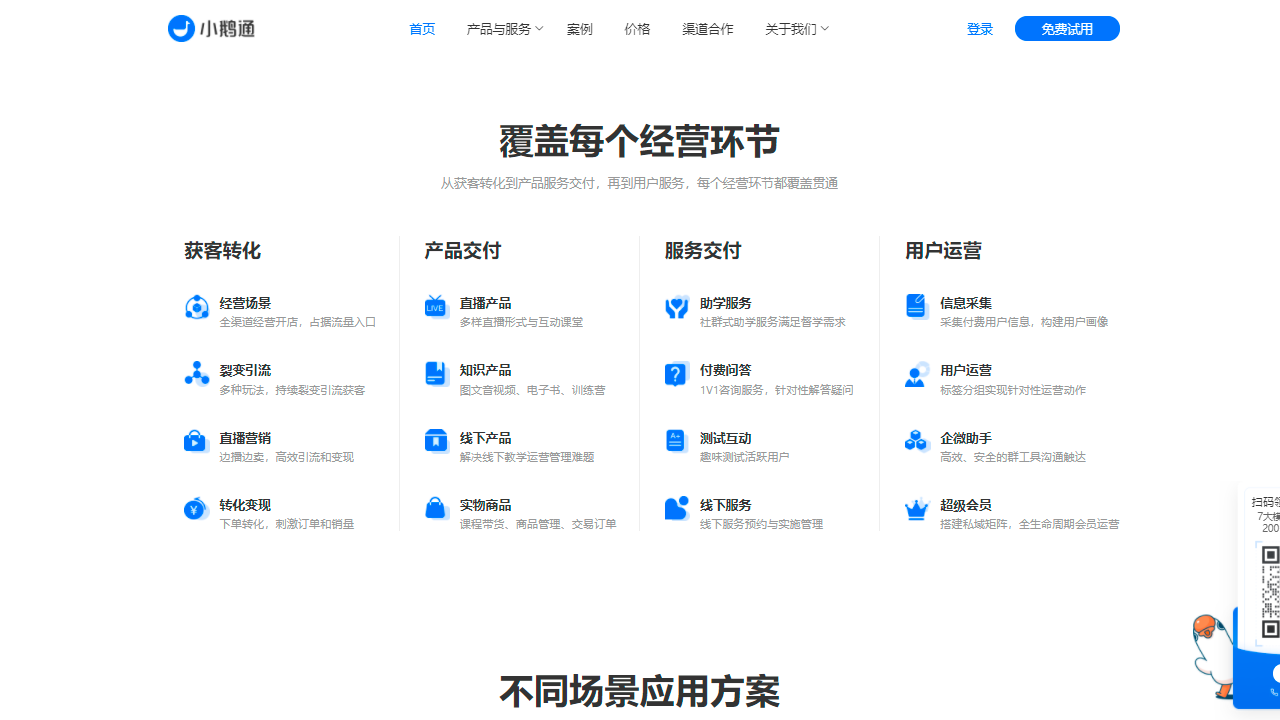This screenshot has height=720, width=1280.
Task: Click the 直播产品 LIVE icon
Action: (x=436, y=307)
